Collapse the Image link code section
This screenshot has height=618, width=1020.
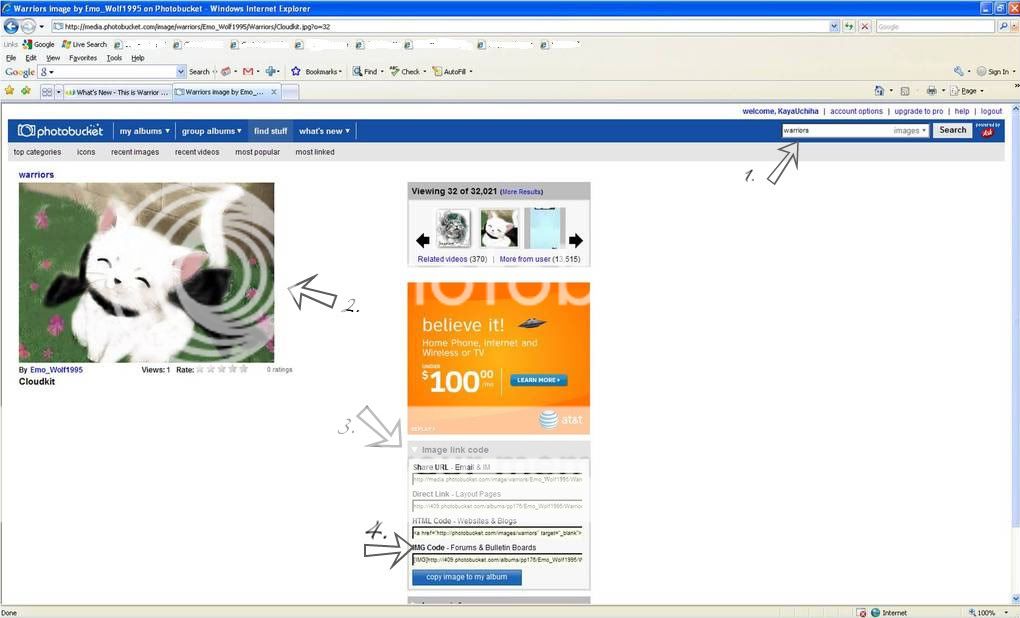click(414, 449)
